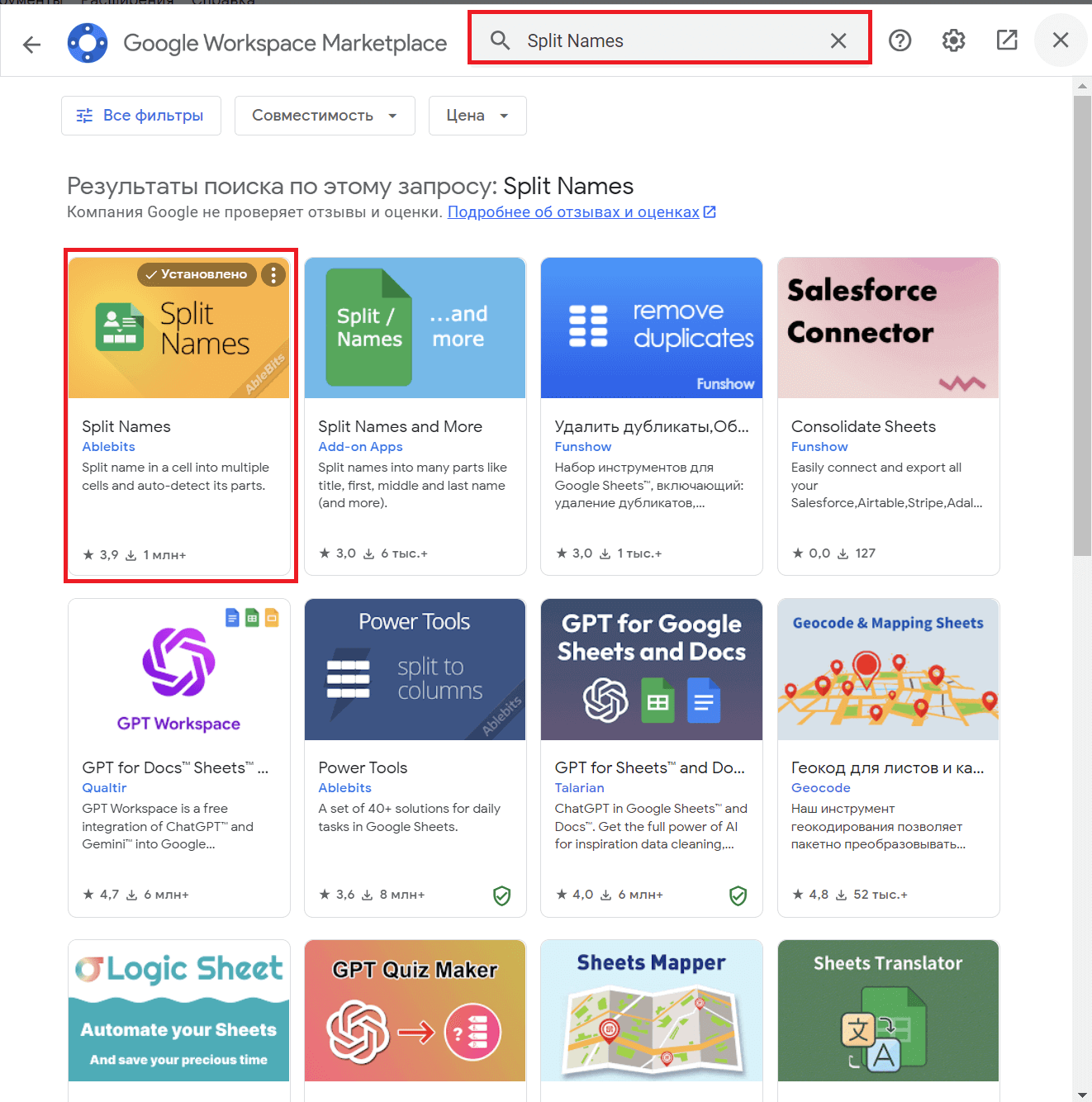Open the help question mark icon

coord(900,40)
